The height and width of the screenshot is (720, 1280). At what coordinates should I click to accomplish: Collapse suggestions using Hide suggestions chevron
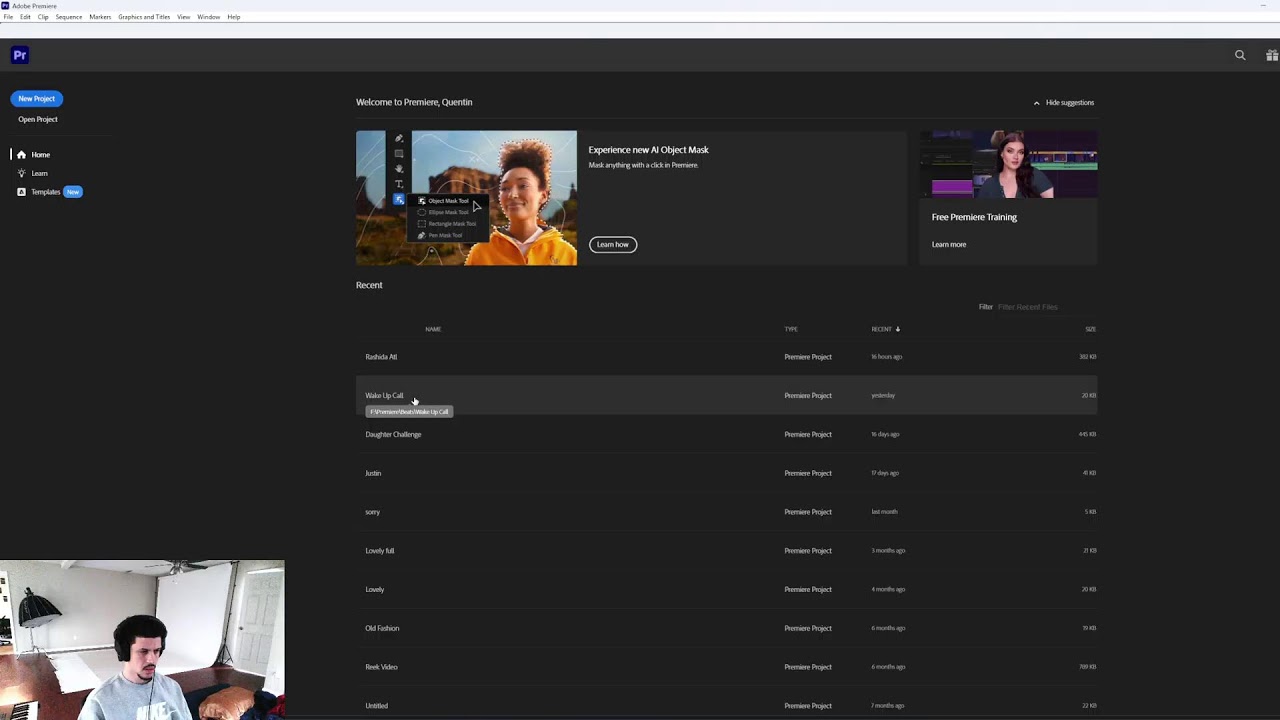[1036, 103]
